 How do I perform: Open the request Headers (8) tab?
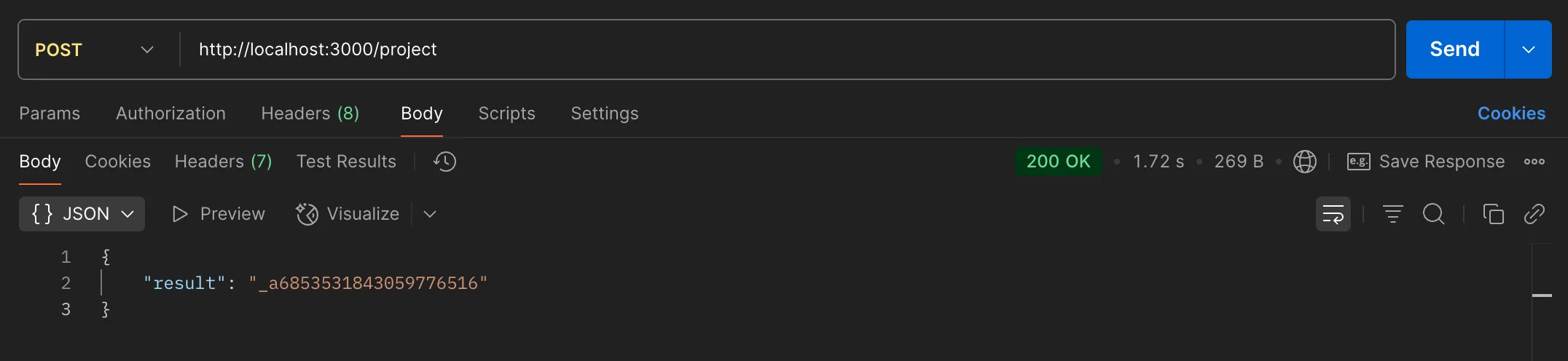[310, 114]
